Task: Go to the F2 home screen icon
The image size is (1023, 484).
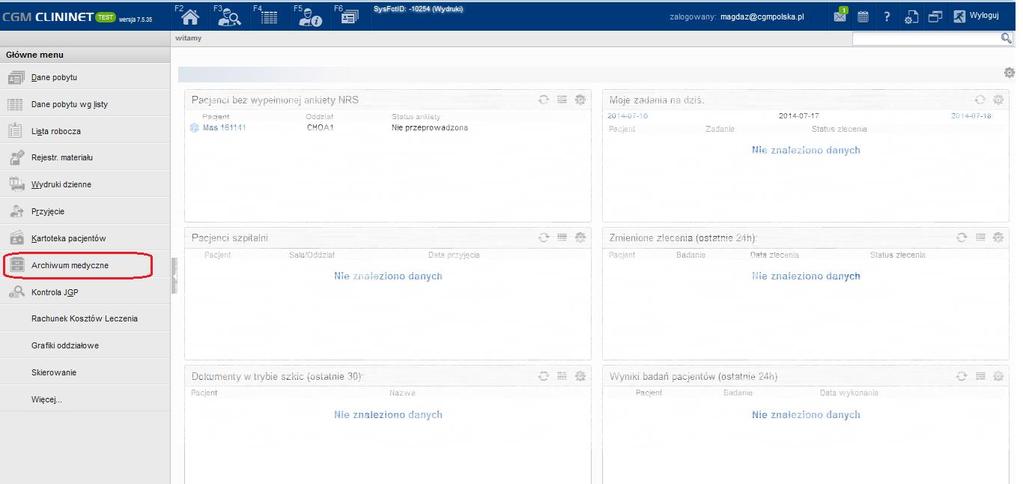Action: [190, 17]
